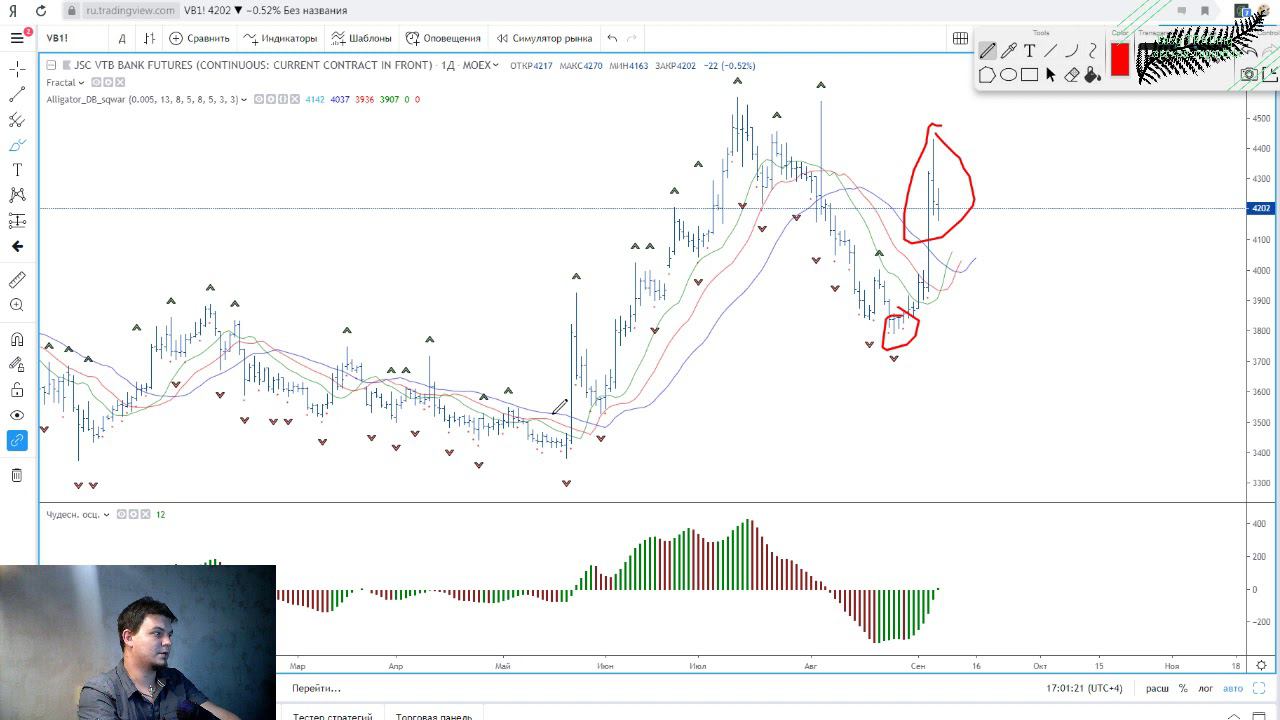Choose the pencil in the drawing overlay
This screenshot has height=720, width=1280.
pyautogui.click(x=987, y=51)
